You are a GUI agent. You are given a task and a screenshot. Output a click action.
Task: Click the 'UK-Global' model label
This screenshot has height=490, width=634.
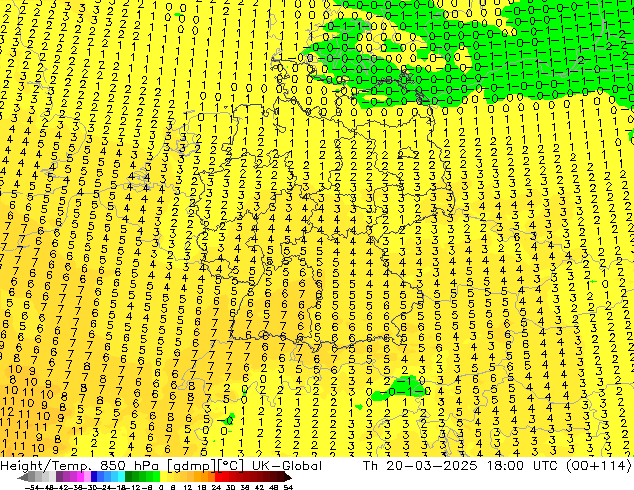point(287,466)
